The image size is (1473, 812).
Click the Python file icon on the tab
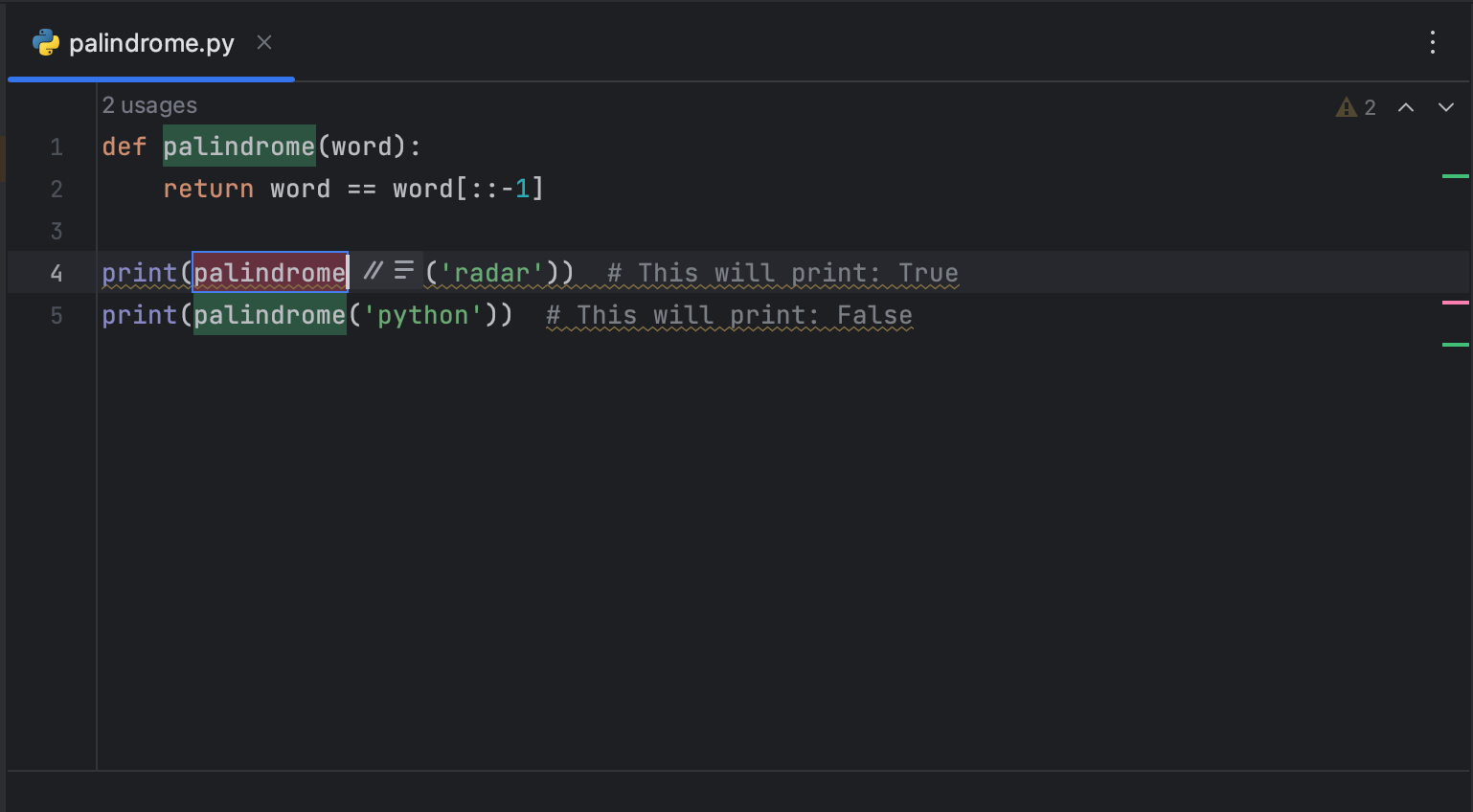(45, 43)
